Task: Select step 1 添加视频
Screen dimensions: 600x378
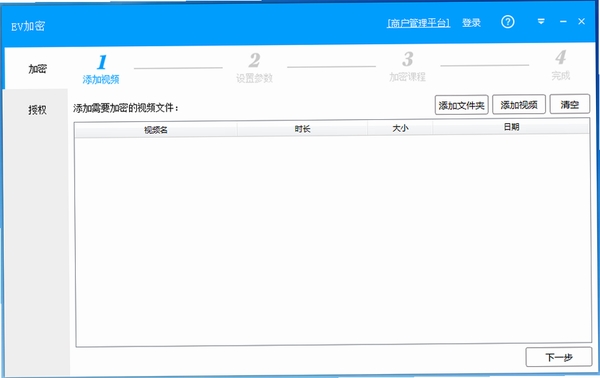Action: pos(101,69)
